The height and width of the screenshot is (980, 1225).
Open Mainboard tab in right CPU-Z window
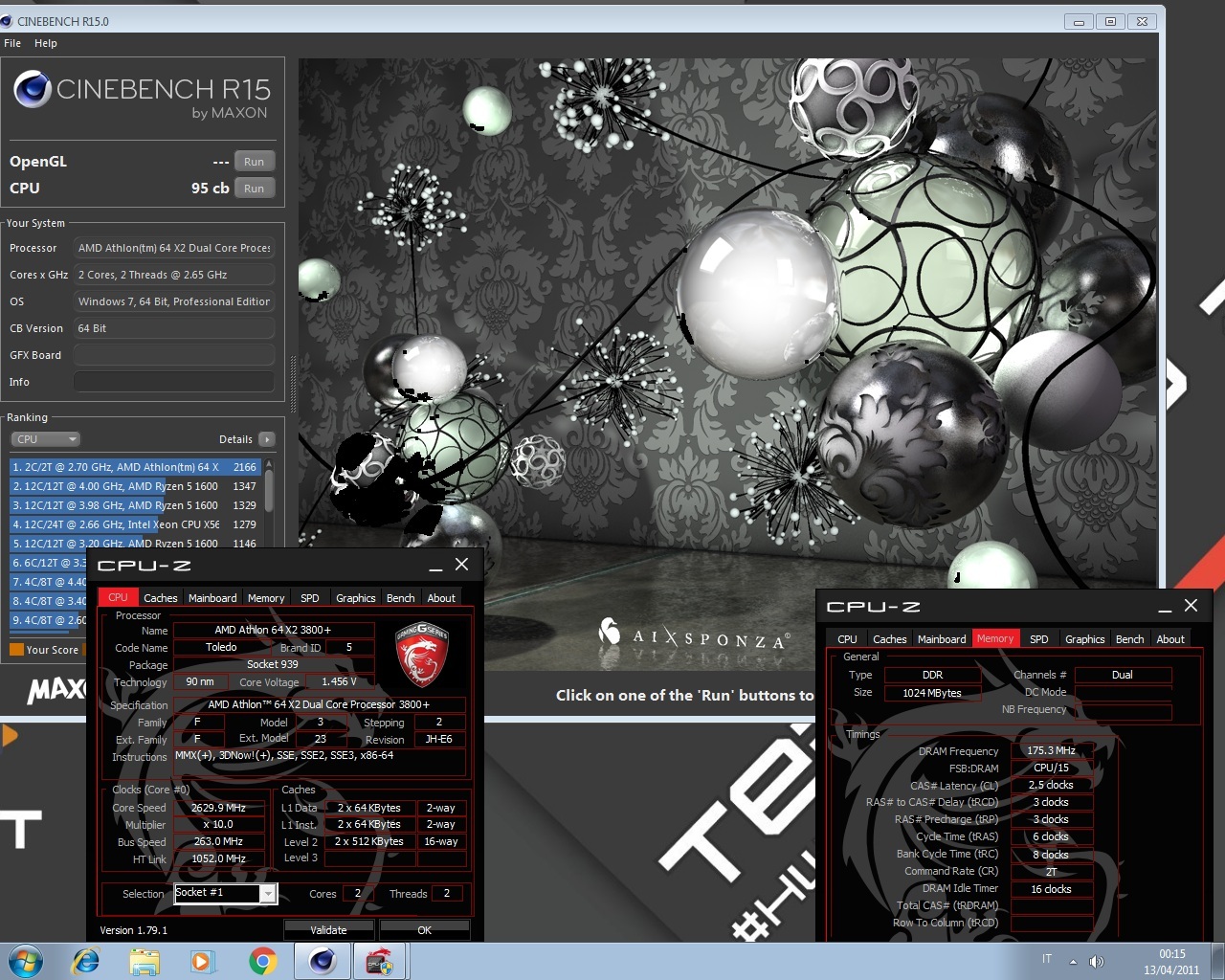point(942,638)
